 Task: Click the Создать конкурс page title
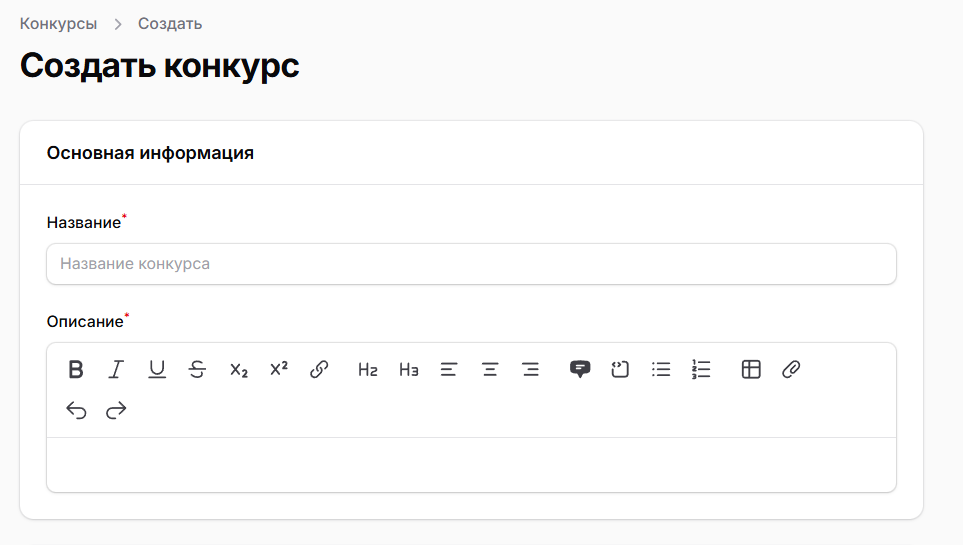coord(160,65)
